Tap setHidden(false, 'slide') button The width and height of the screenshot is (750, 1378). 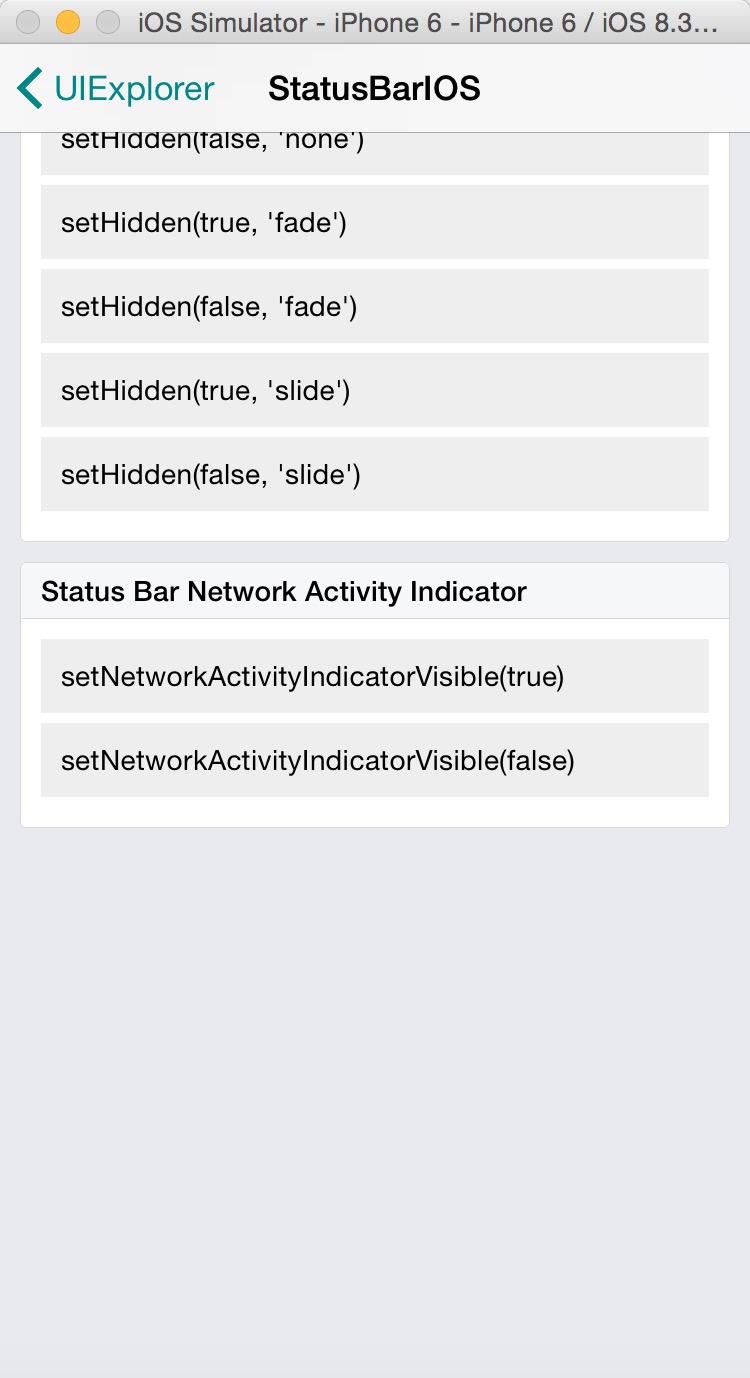click(375, 474)
